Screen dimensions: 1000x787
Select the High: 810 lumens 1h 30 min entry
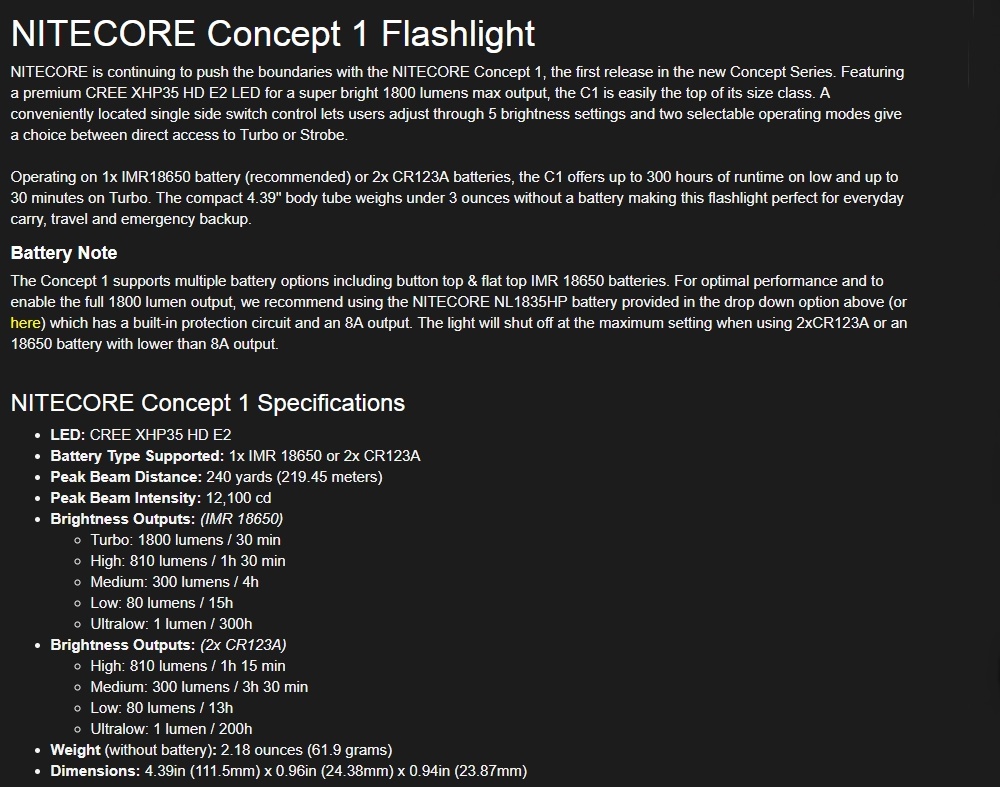pyautogui.click(x=188, y=561)
